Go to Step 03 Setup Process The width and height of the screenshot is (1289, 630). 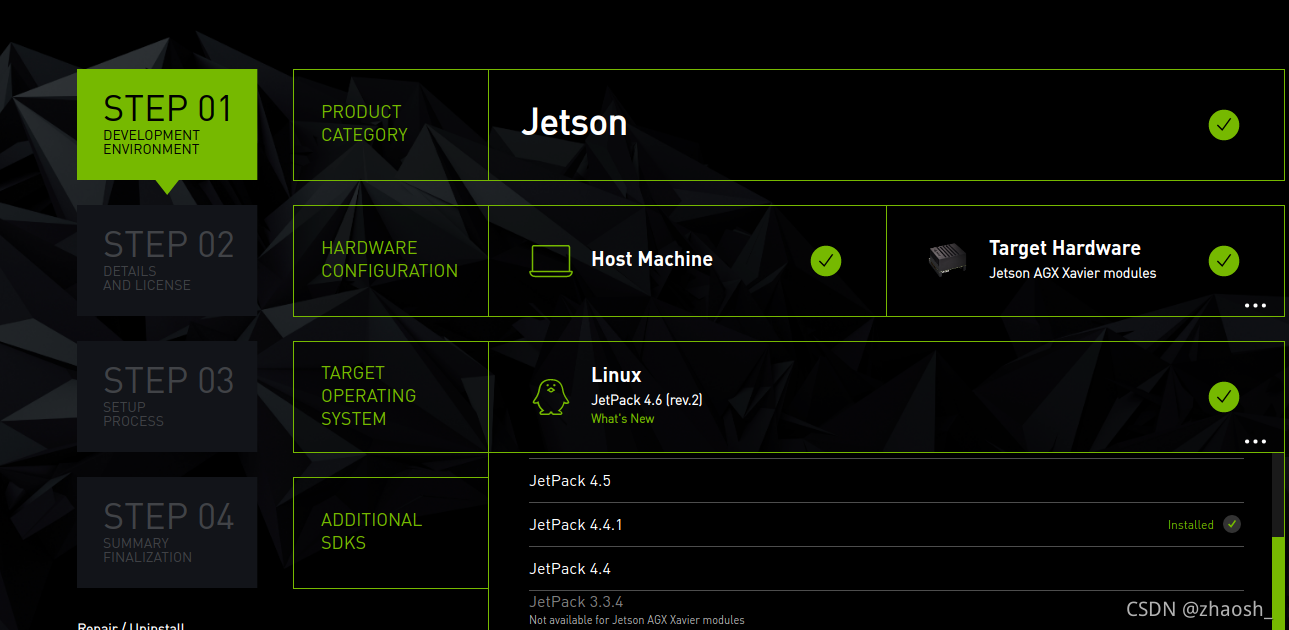point(167,396)
